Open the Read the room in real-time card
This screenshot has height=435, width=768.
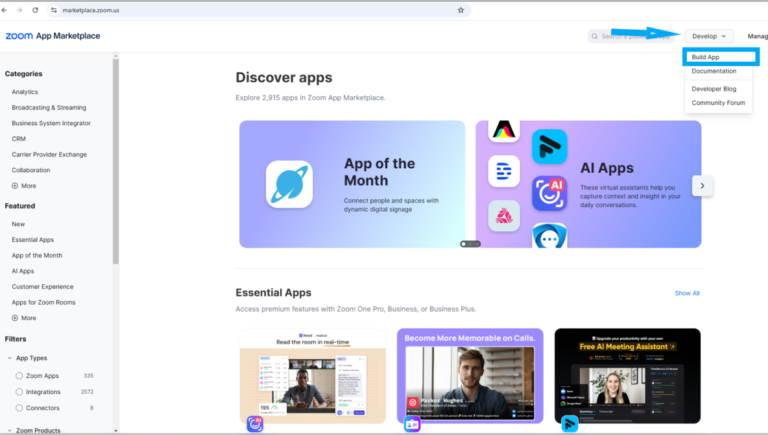(x=312, y=376)
